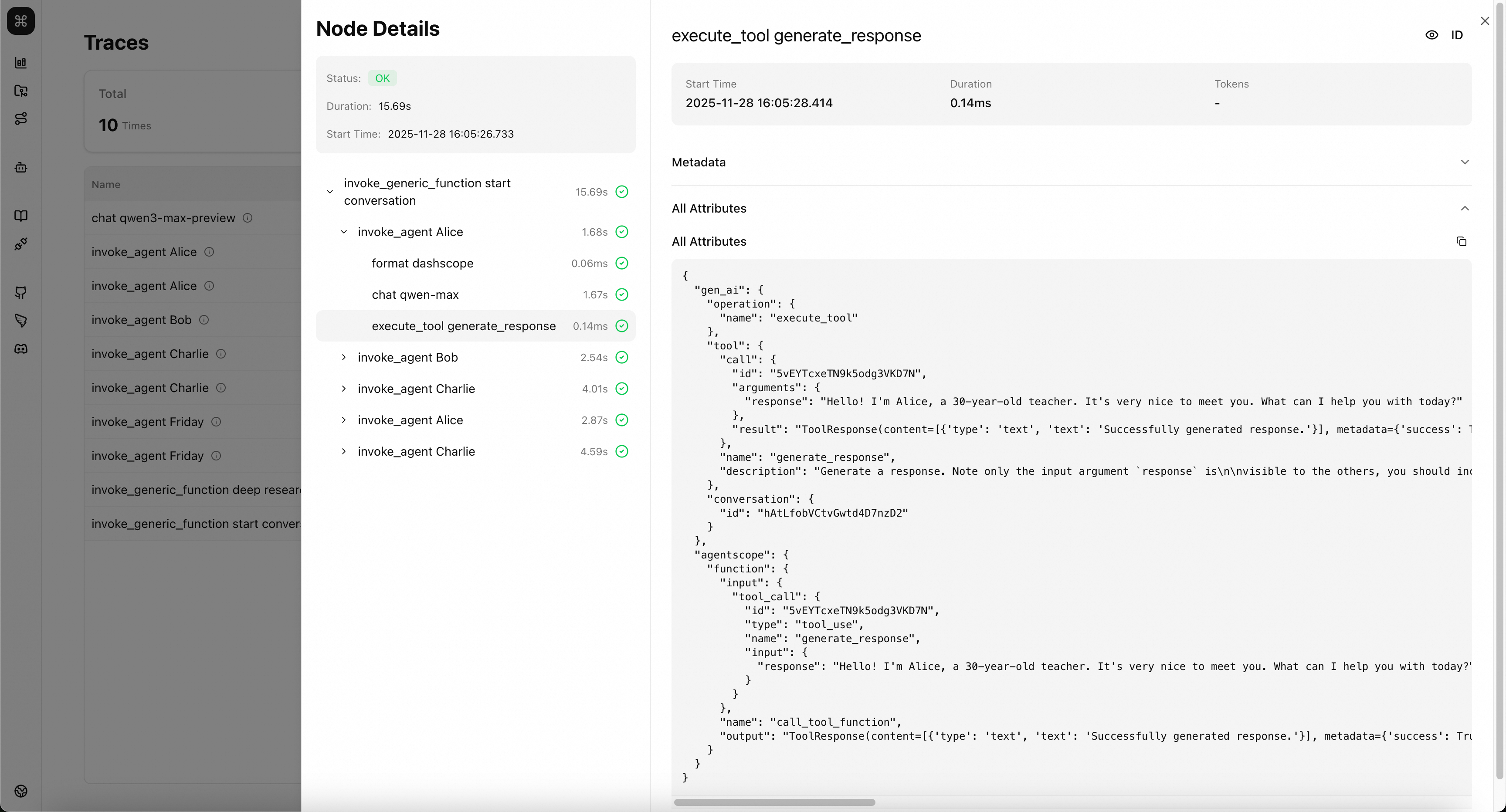Toggle the eye visibility icon near ID
The image size is (1506, 812).
click(1431, 35)
